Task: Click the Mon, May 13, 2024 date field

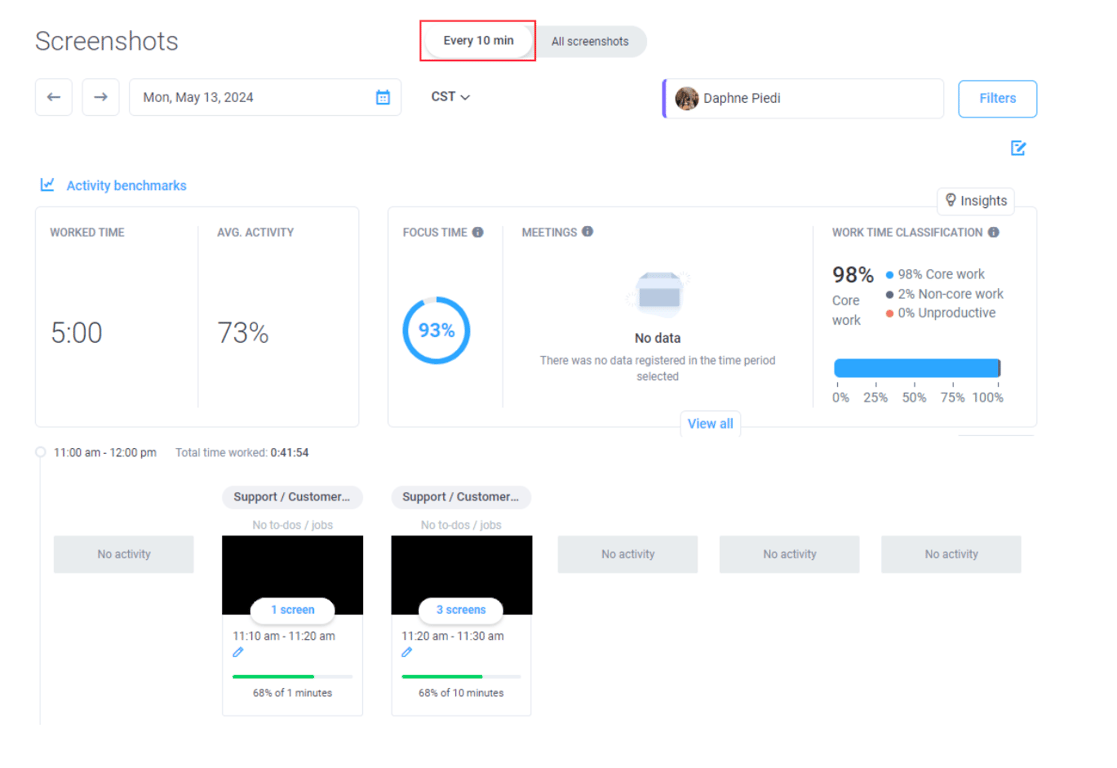Action: coord(265,97)
